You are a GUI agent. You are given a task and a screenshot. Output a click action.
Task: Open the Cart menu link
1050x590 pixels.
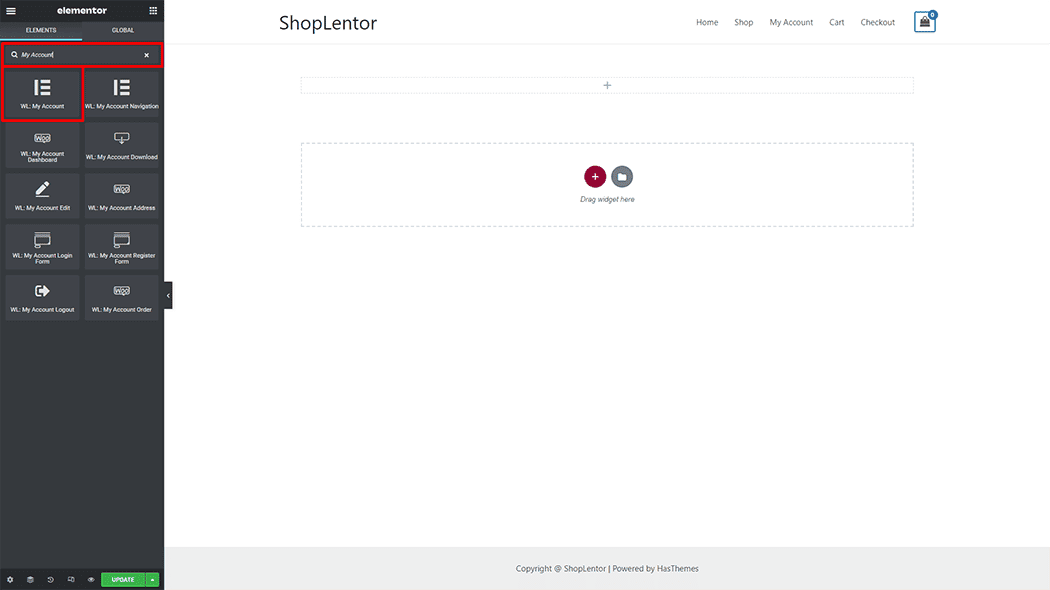point(836,22)
